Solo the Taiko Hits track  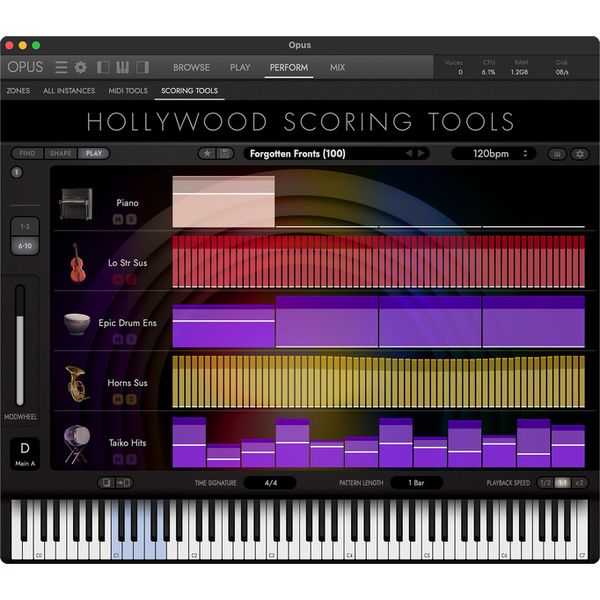[x=131, y=459]
